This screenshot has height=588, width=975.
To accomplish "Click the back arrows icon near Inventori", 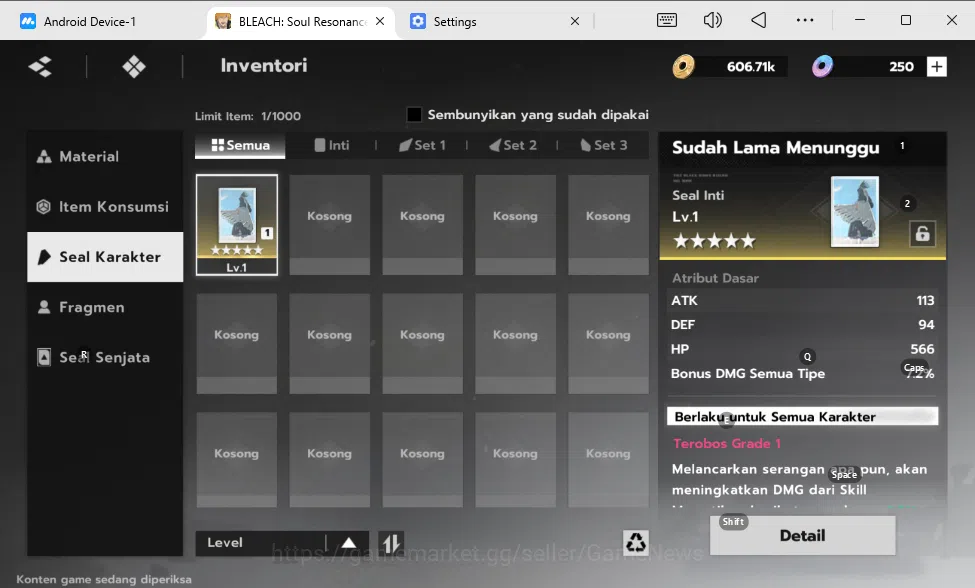I will (x=40, y=67).
